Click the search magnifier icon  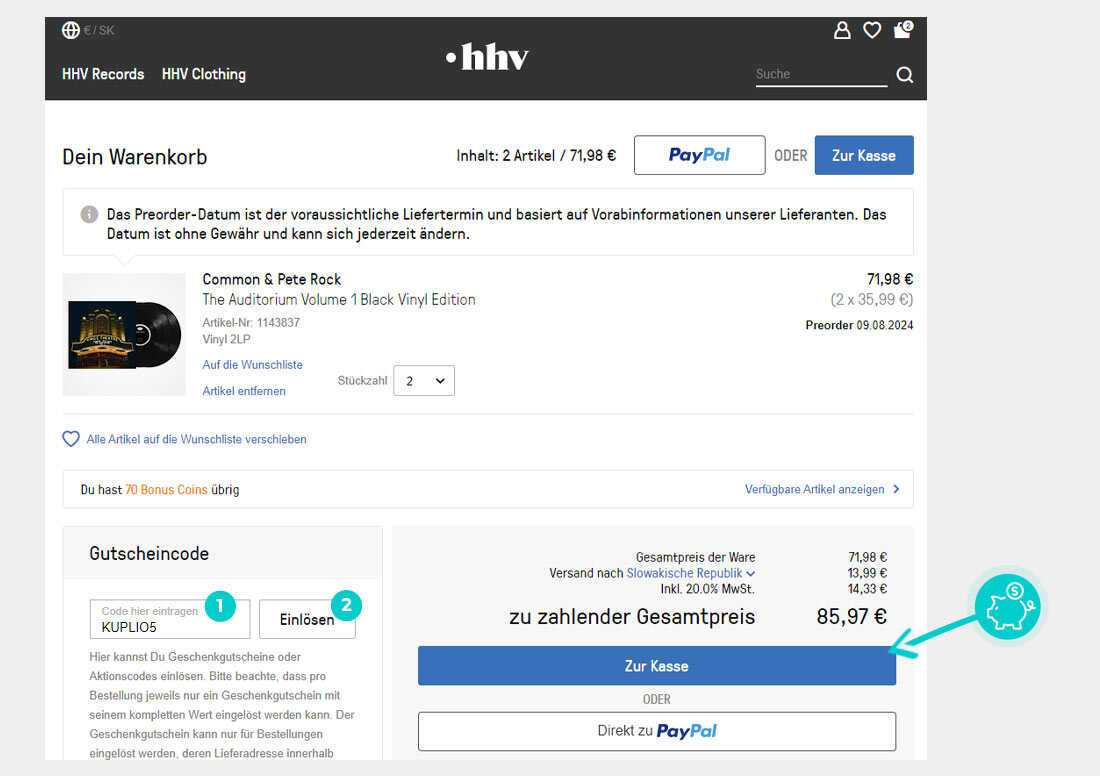tap(905, 74)
